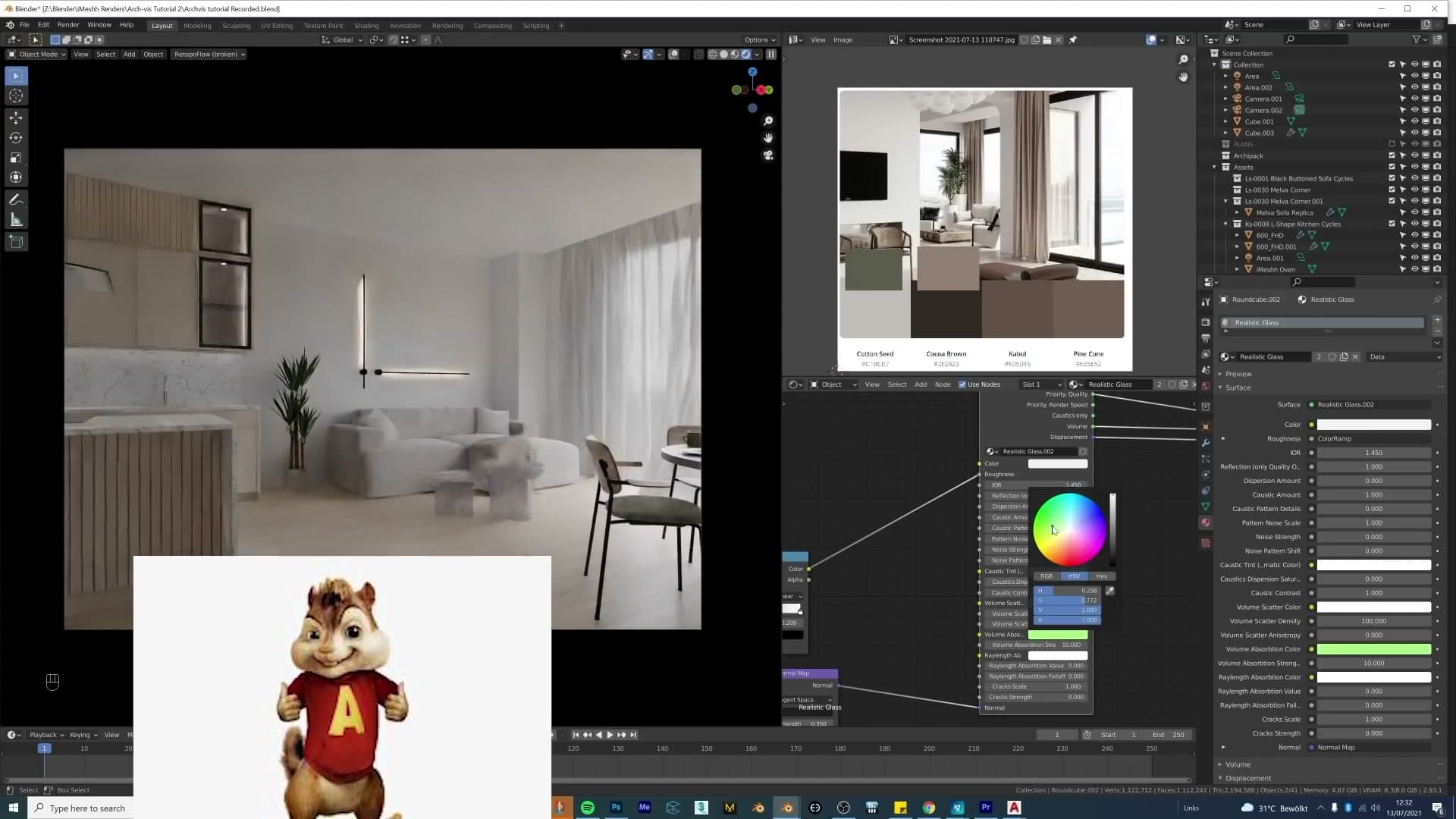The image size is (1456, 819).
Task: Click the outliner filter funnel icon
Action: pyautogui.click(x=1416, y=39)
